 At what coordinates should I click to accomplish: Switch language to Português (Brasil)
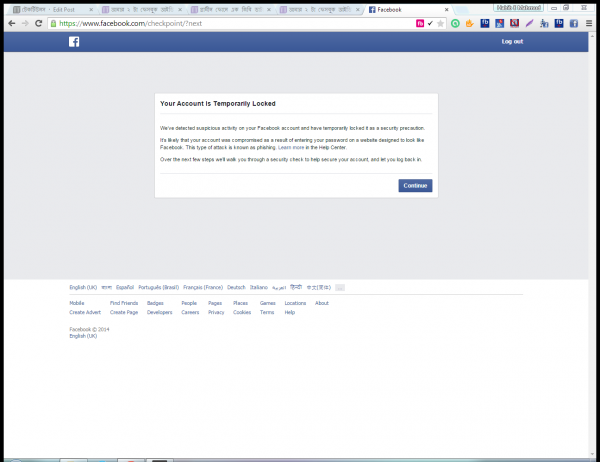pos(158,287)
